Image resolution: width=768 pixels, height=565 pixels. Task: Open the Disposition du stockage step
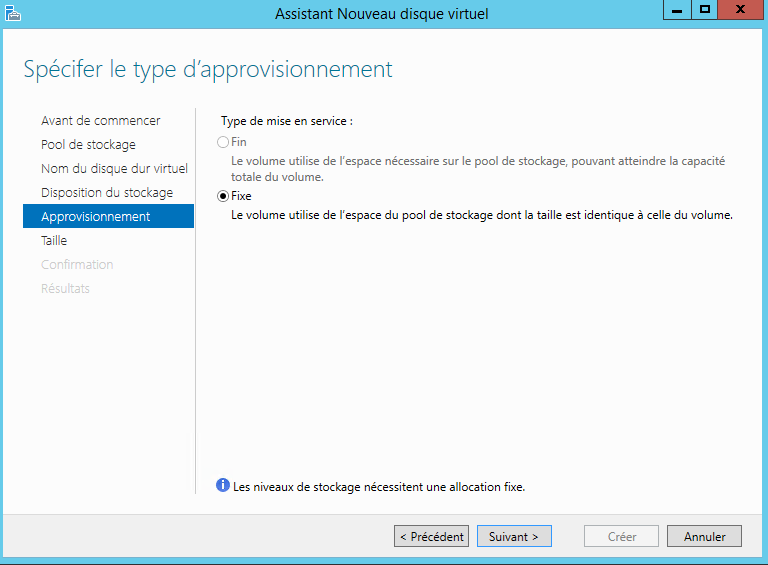point(107,192)
